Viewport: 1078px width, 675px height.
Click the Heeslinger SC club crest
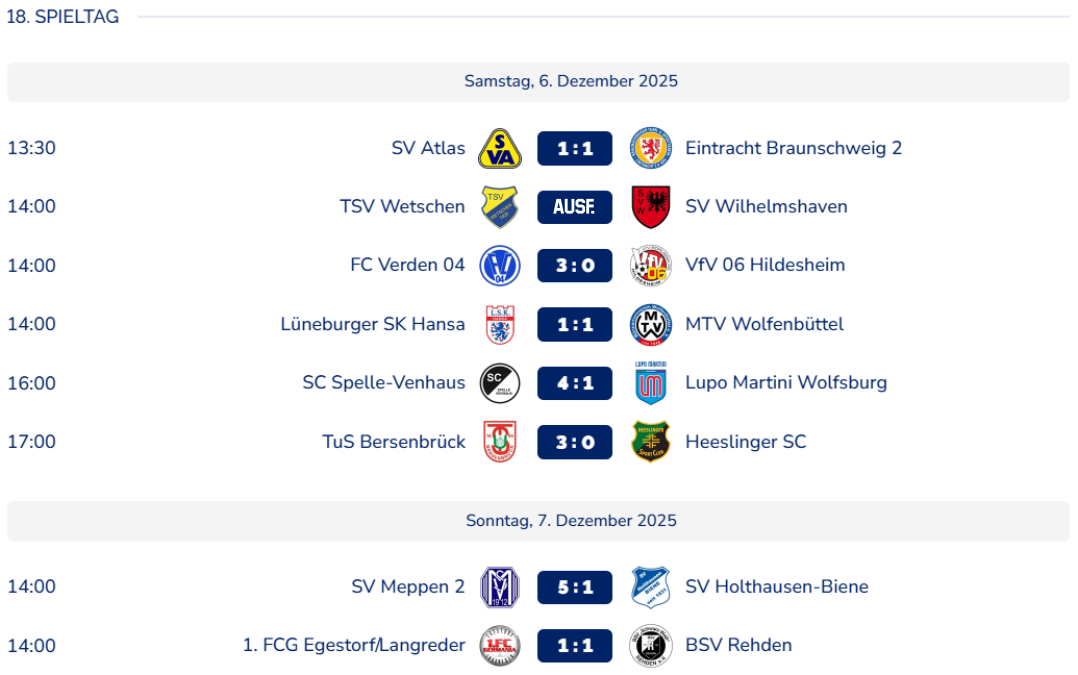(651, 442)
